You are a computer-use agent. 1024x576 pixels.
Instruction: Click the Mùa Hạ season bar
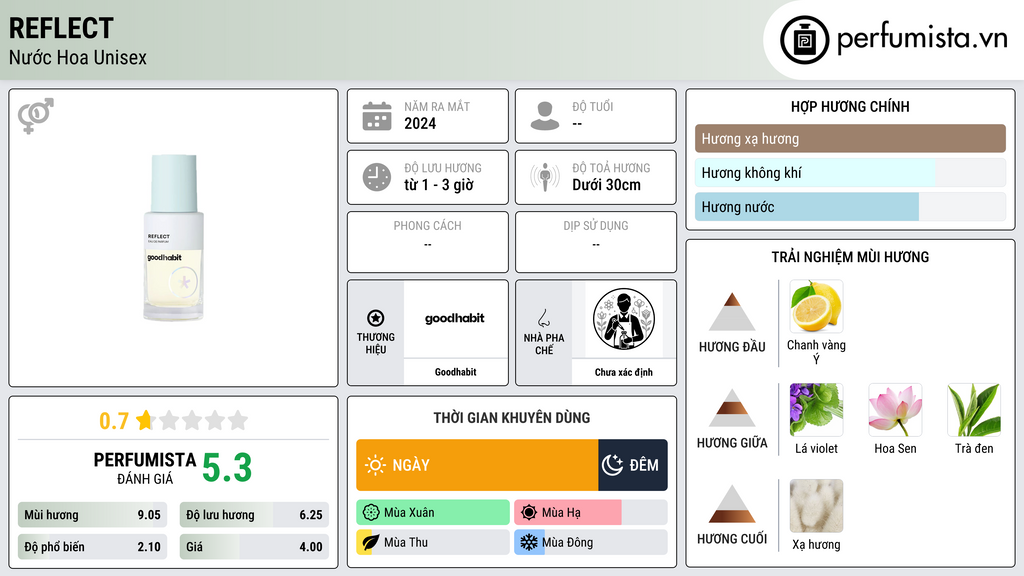591,513
